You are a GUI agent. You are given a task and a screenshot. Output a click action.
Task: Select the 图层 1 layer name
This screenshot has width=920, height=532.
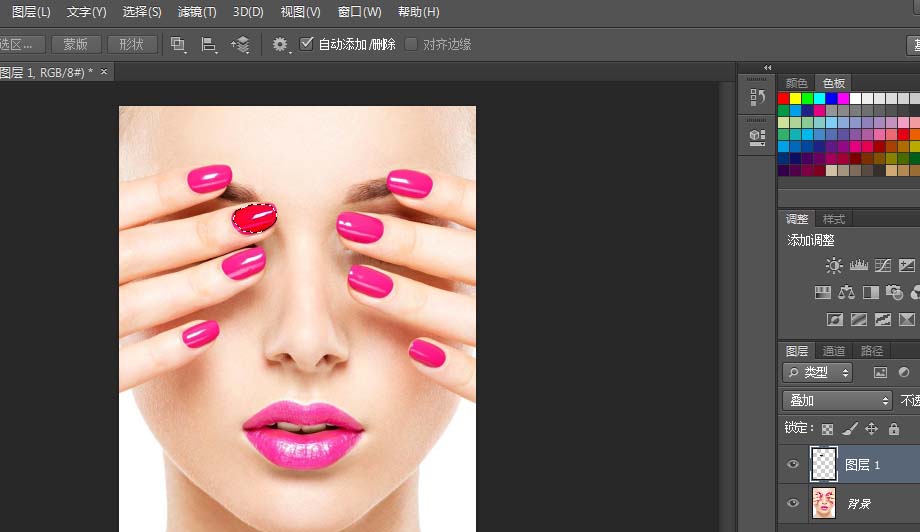coord(862,465)
